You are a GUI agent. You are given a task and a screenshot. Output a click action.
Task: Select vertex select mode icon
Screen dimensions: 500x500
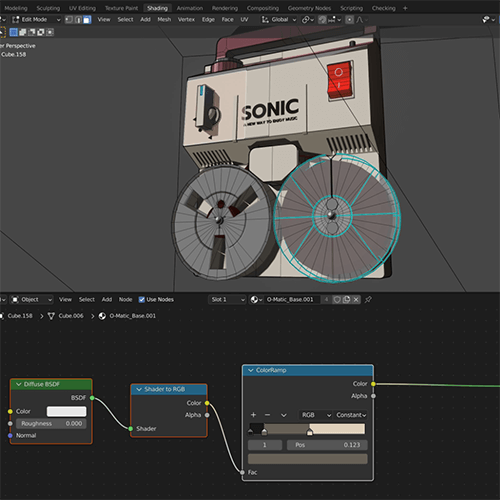69,20
